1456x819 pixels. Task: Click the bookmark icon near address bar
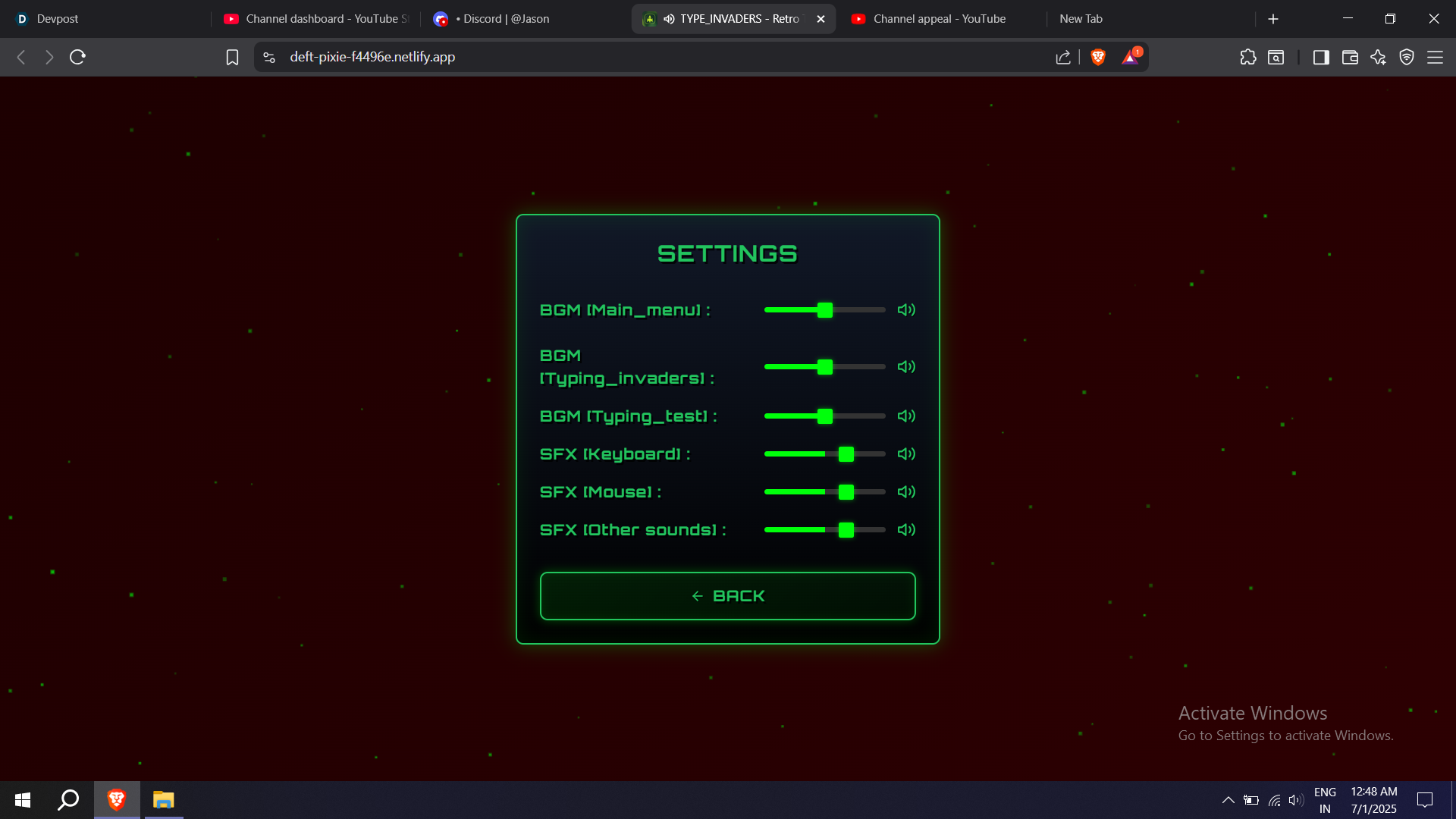pyautogui.click(x=232, y=57)
